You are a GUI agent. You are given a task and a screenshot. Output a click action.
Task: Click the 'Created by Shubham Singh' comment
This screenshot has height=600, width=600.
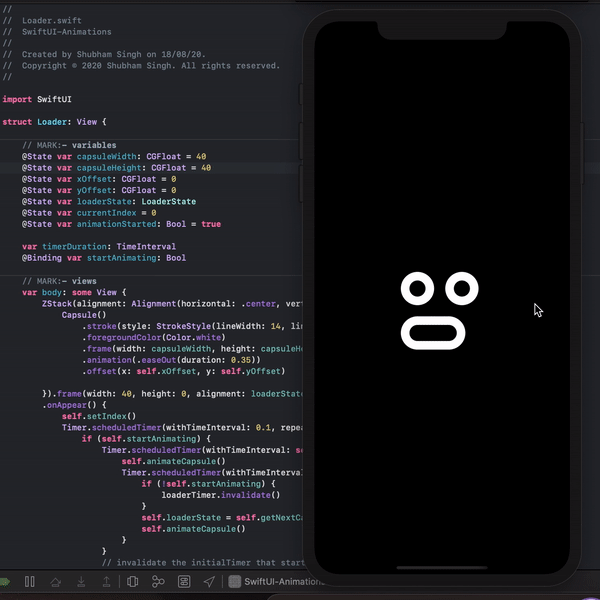click(104, 54)
